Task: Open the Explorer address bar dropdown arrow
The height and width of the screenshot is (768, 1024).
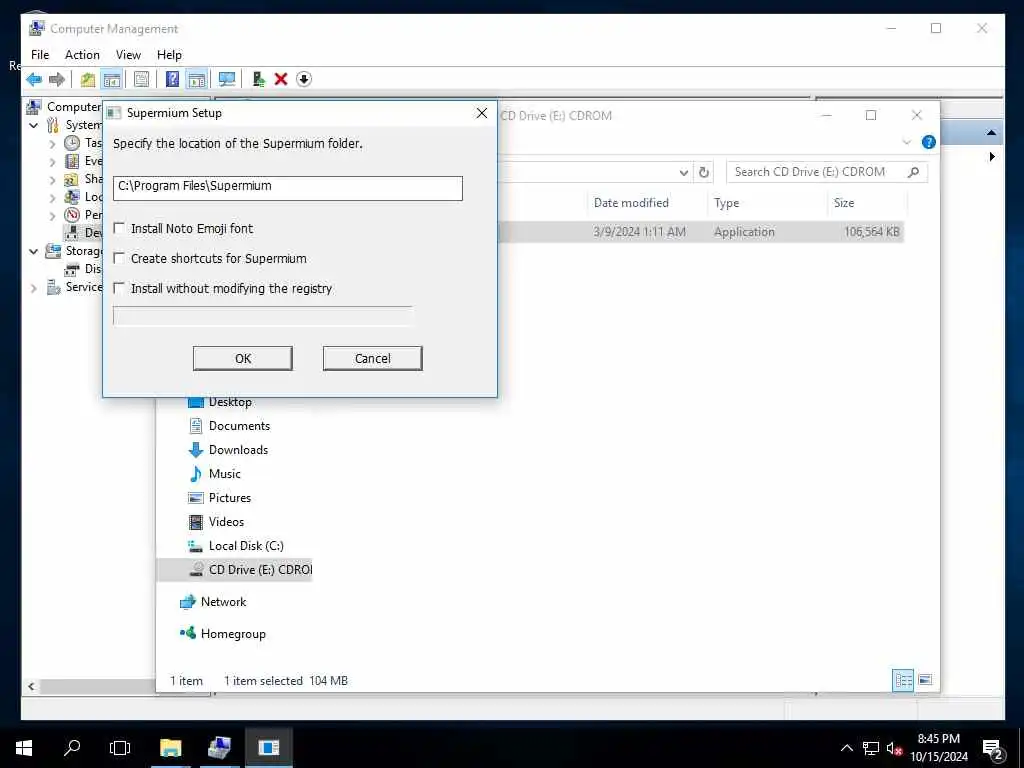Action: tap(683, 172)
